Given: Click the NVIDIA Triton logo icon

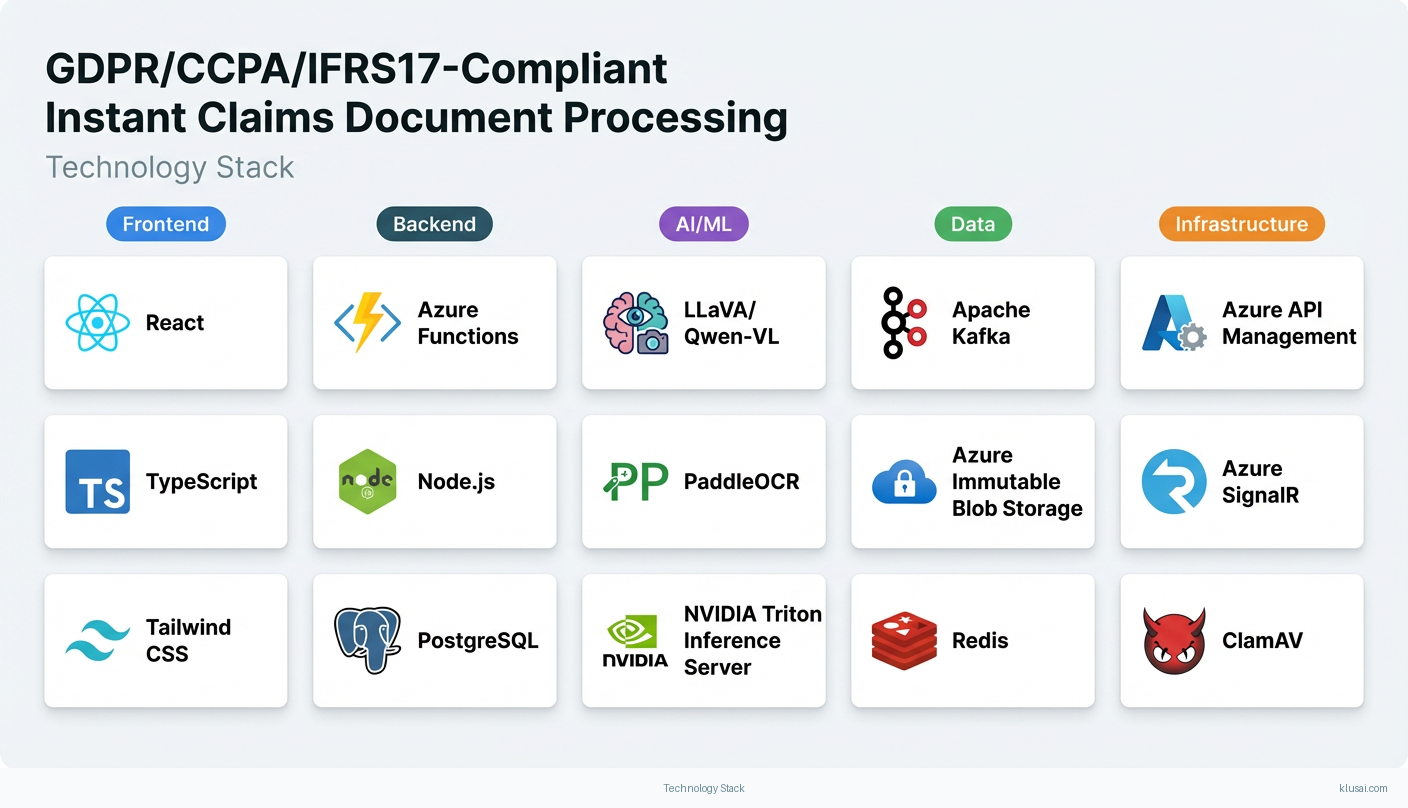Looking at the screenshot, I should 636,640.
